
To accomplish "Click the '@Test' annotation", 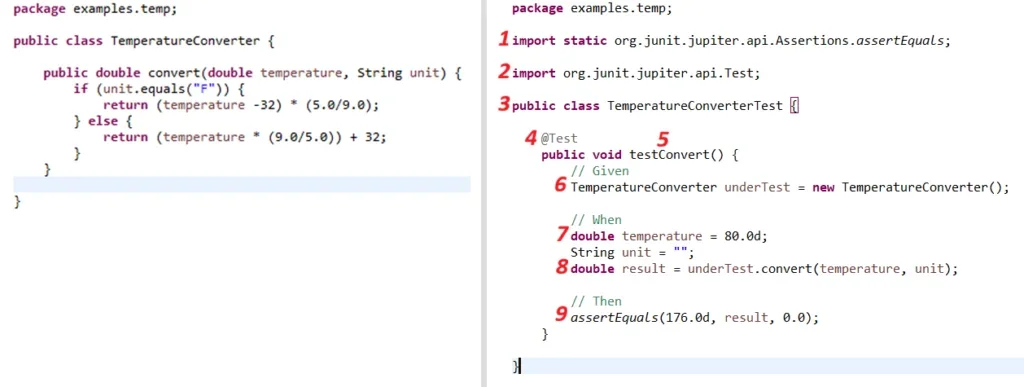I will [559, 138].
